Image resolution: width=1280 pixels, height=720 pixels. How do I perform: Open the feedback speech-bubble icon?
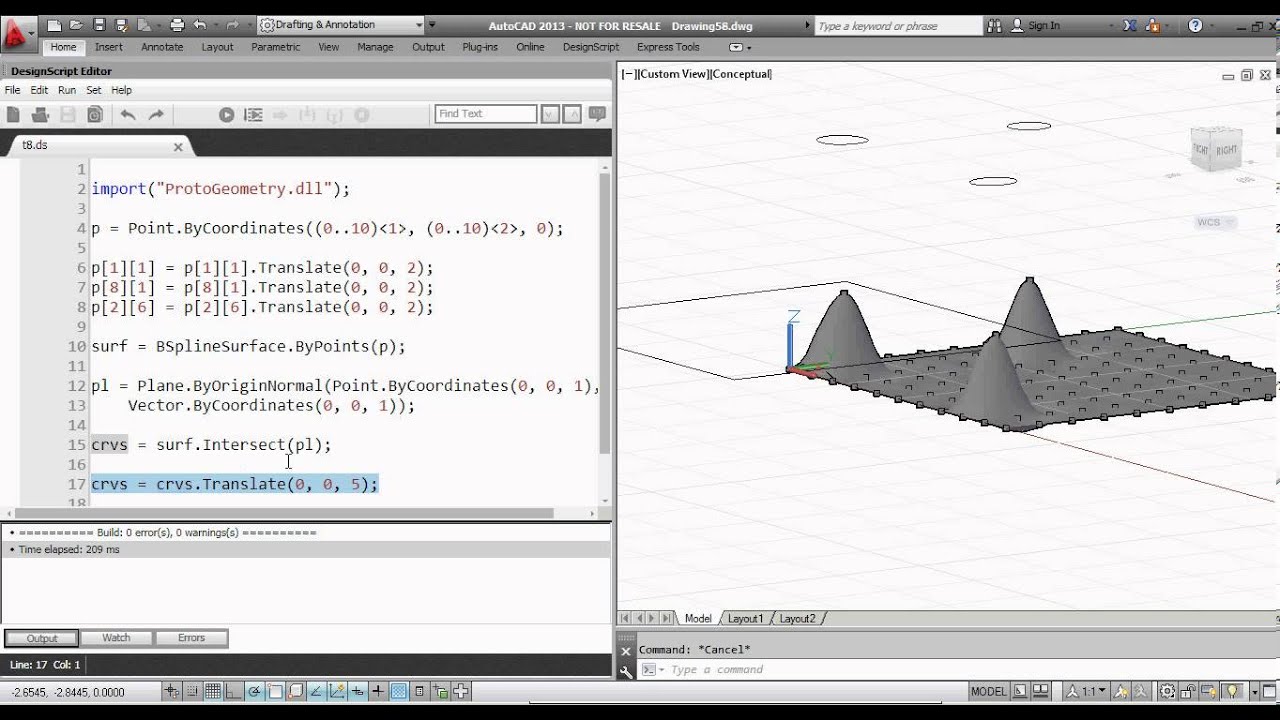pos(598,114)
